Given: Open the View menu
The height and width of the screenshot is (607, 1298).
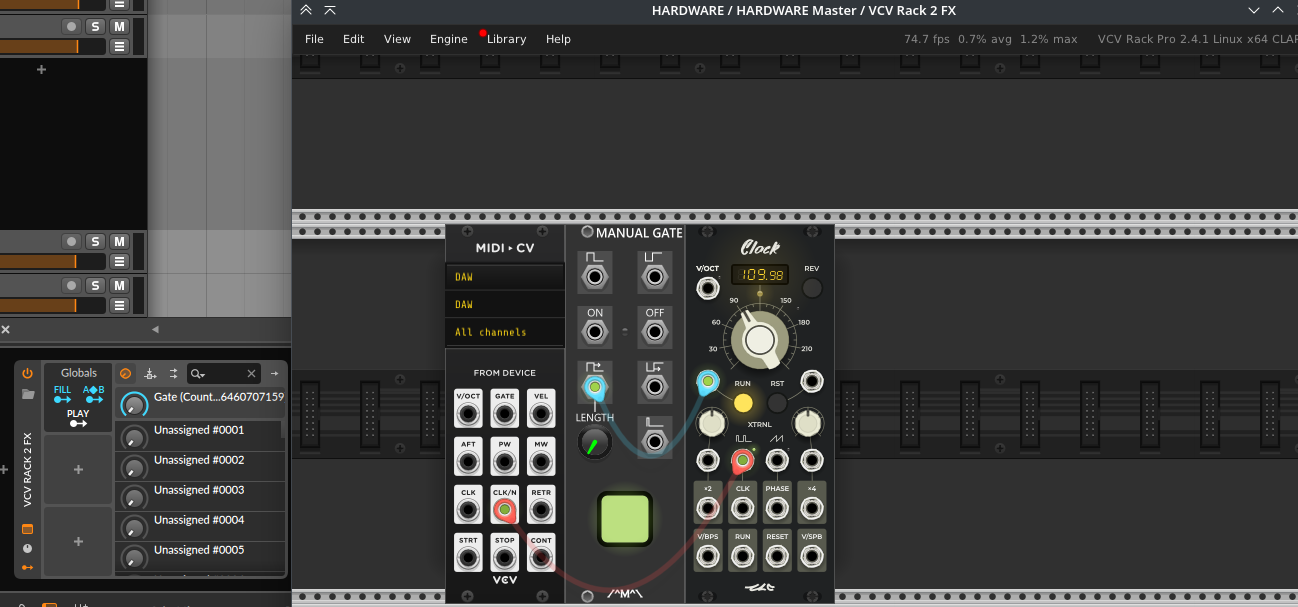Looking at the screenshot, I should (397, 39).
